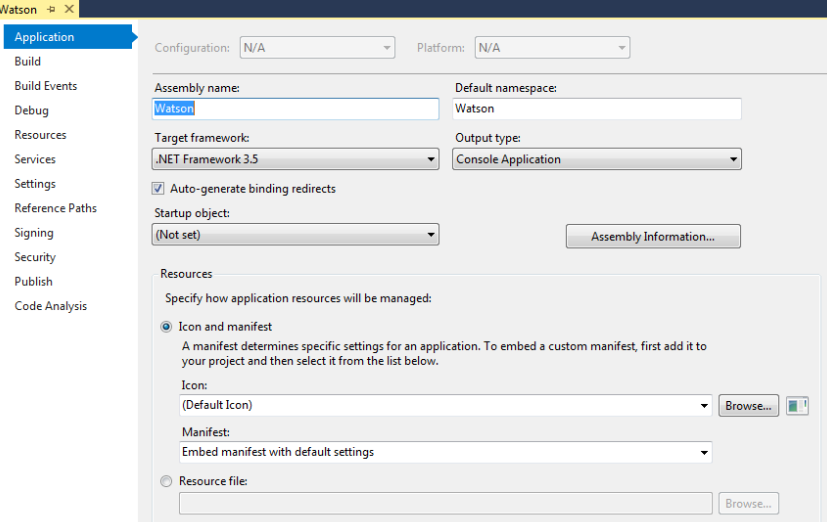
Task: Click the Browse button next to Icon
Action: [x=748, y=406]
